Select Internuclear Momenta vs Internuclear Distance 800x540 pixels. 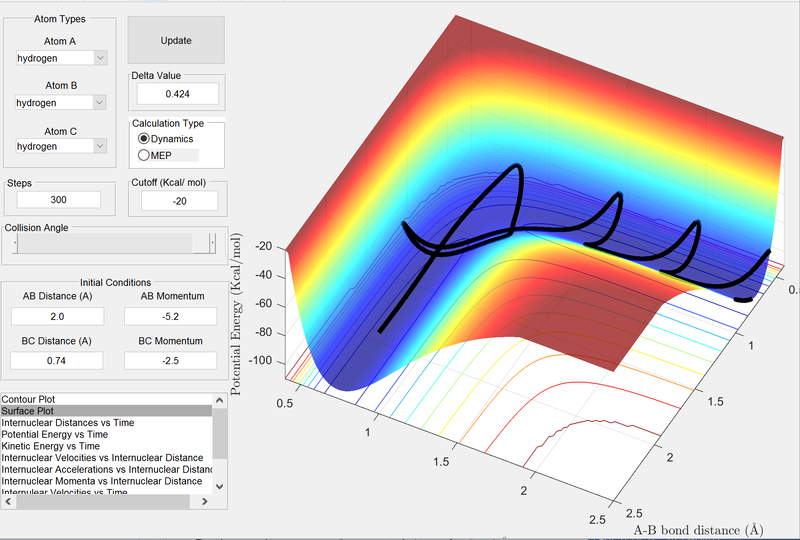click(106, 481)
